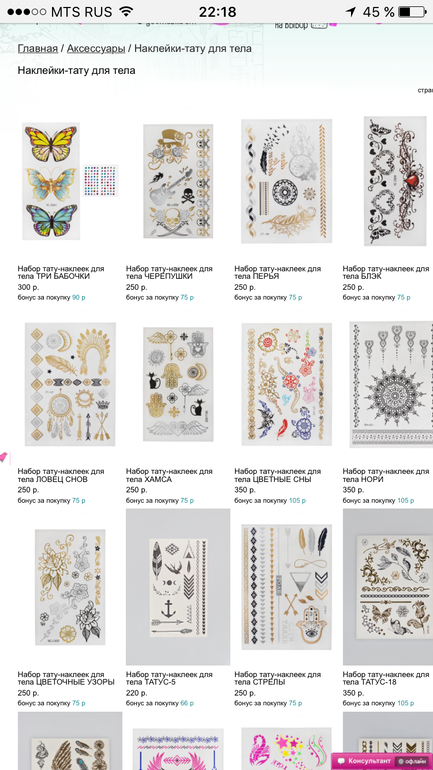The width and height of the screenshot is (433, 770).
Task: Open ТАТУС-18 product title link
Action: [386, 678]
